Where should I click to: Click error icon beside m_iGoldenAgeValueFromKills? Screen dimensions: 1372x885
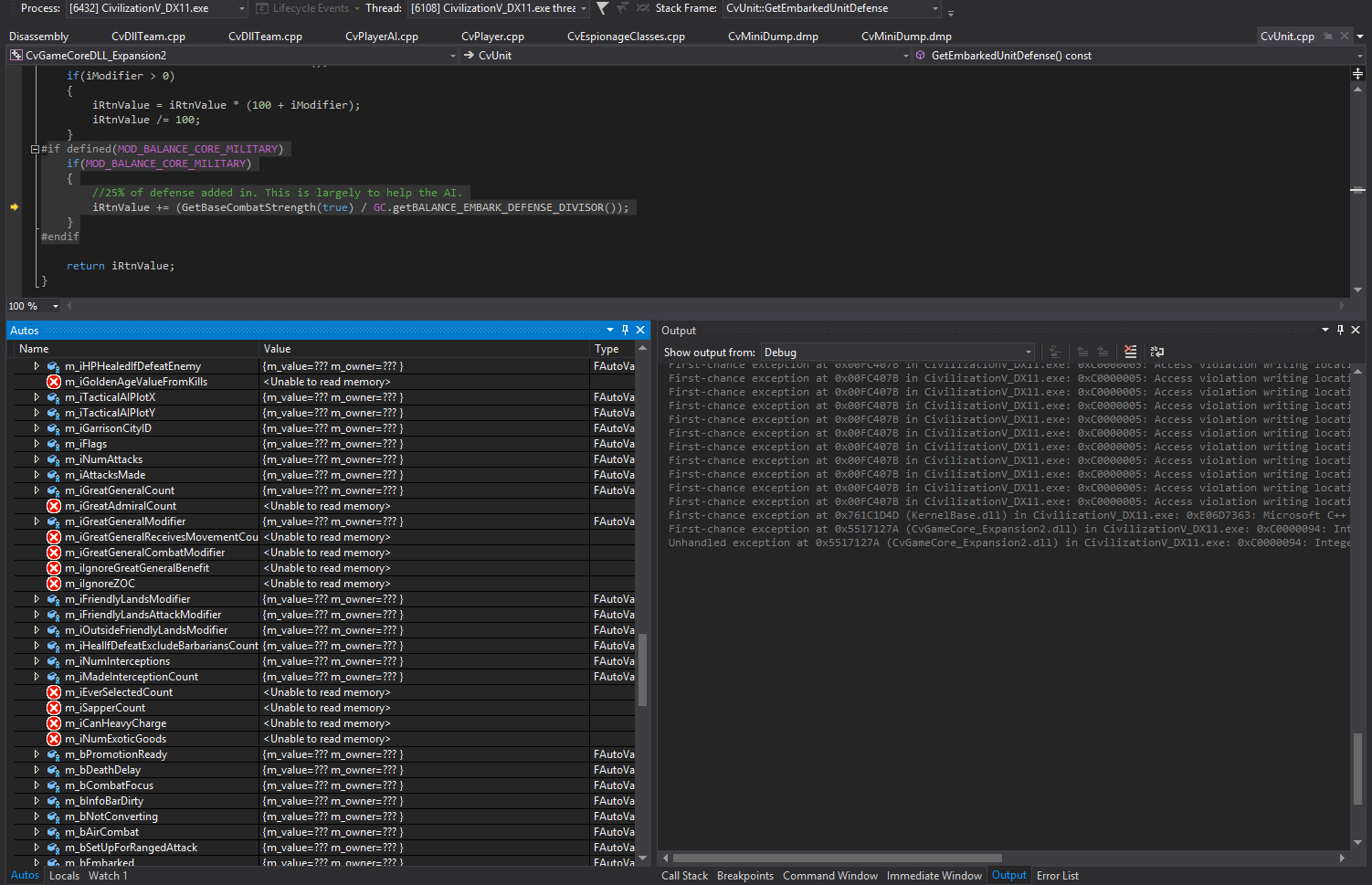[x=54, y=382]
